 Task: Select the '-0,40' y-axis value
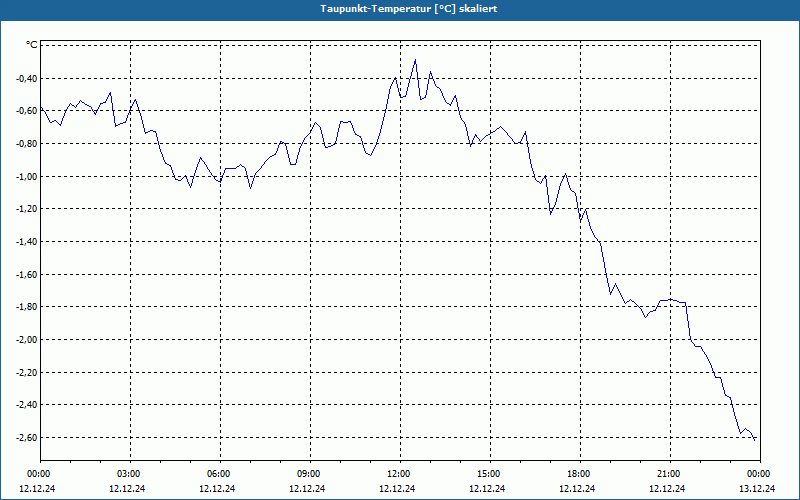[28, 78]
